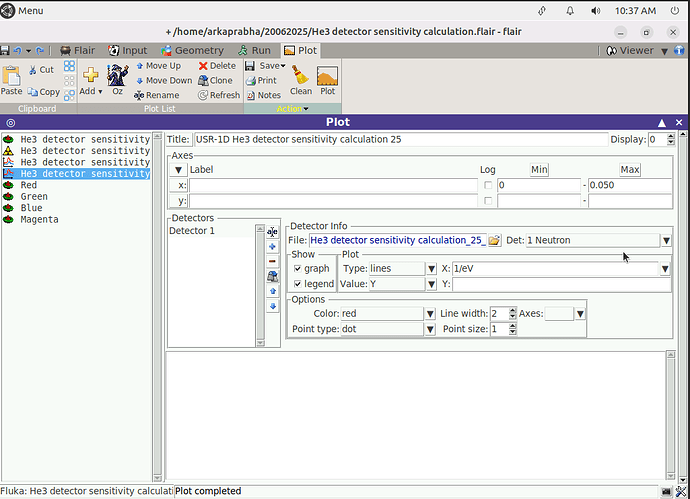Switch to the Run tab

pyautogui.click(x=254, y=51)
